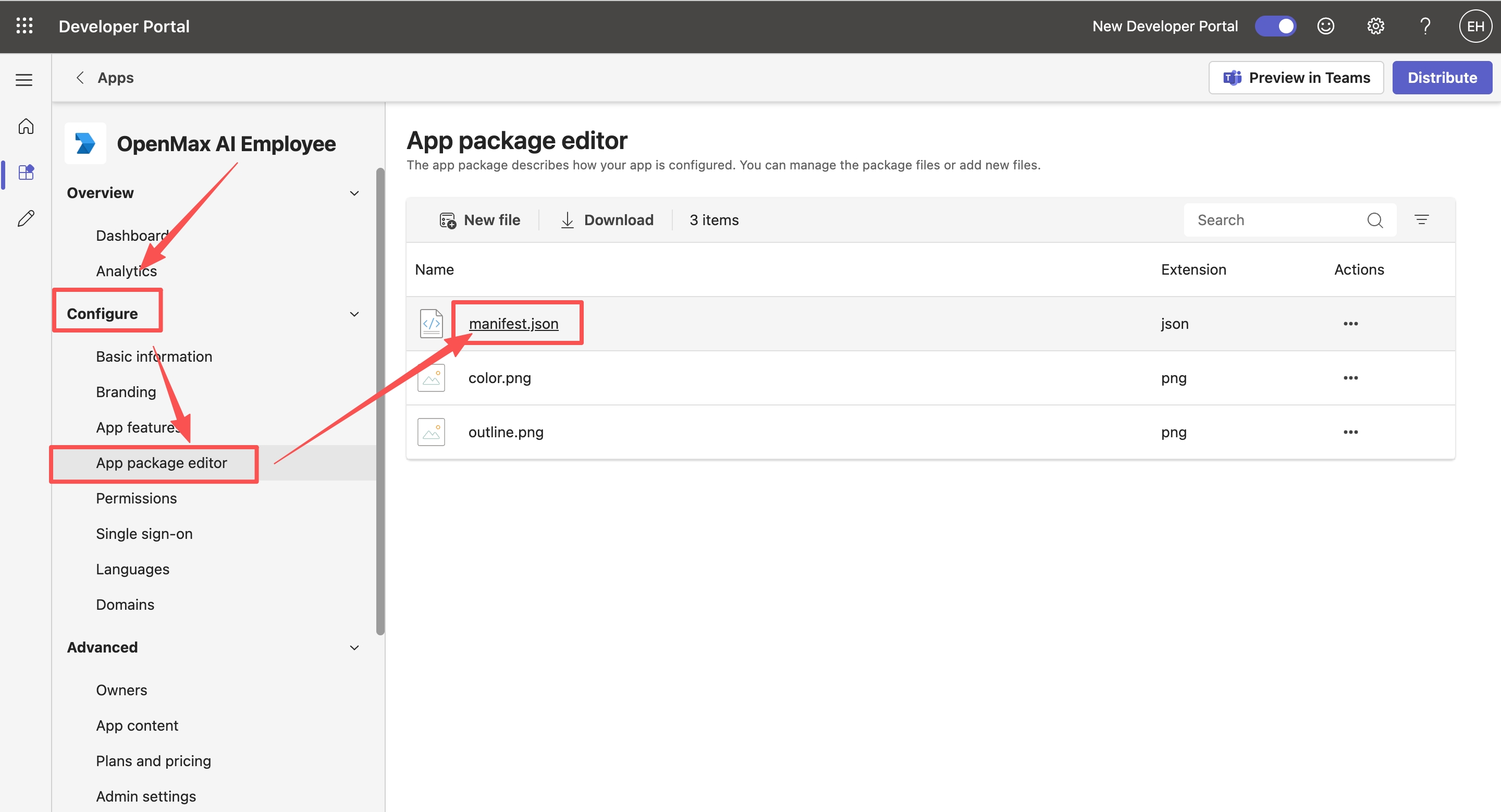The image size is (1501, 812).
Task: Click the New file button
Action: click(479, 220)
